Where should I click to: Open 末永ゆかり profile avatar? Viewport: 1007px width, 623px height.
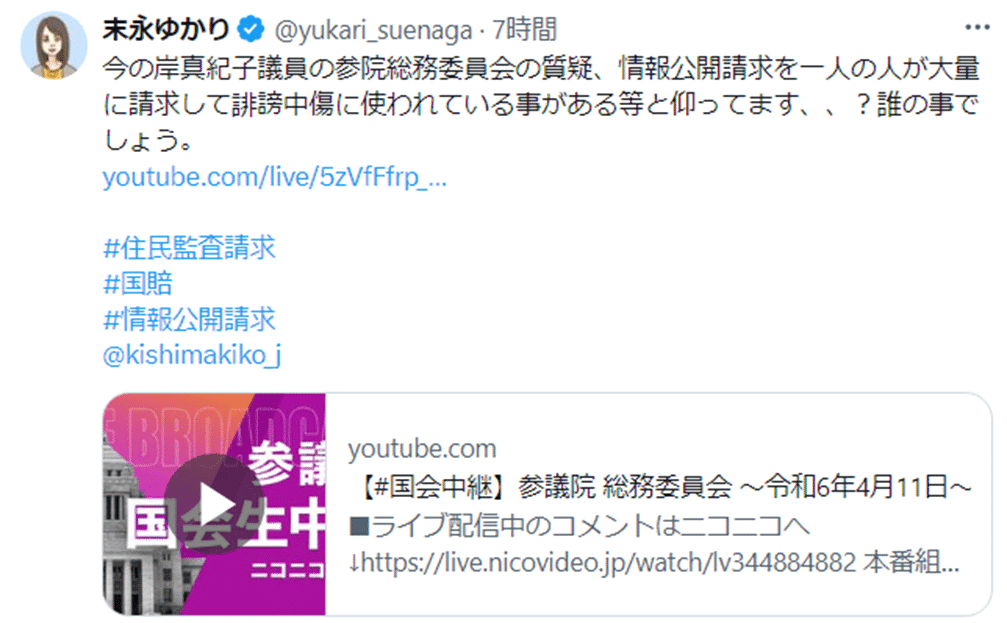coord(53,45)
